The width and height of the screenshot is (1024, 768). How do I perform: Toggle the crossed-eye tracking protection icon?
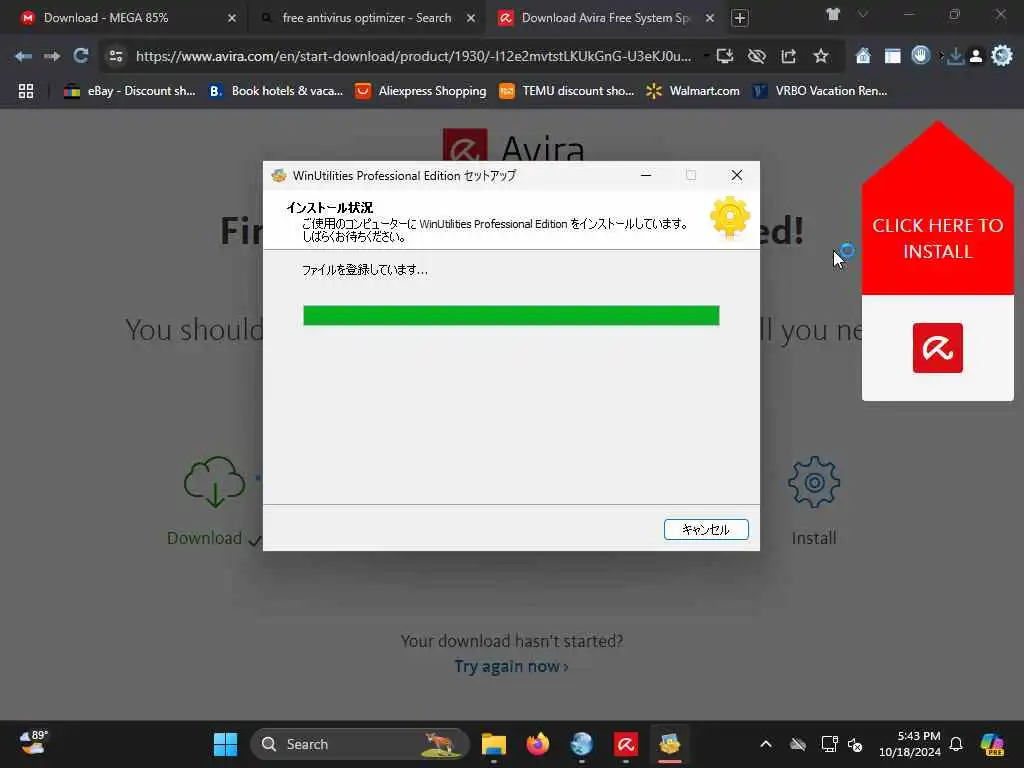(757, 57)
